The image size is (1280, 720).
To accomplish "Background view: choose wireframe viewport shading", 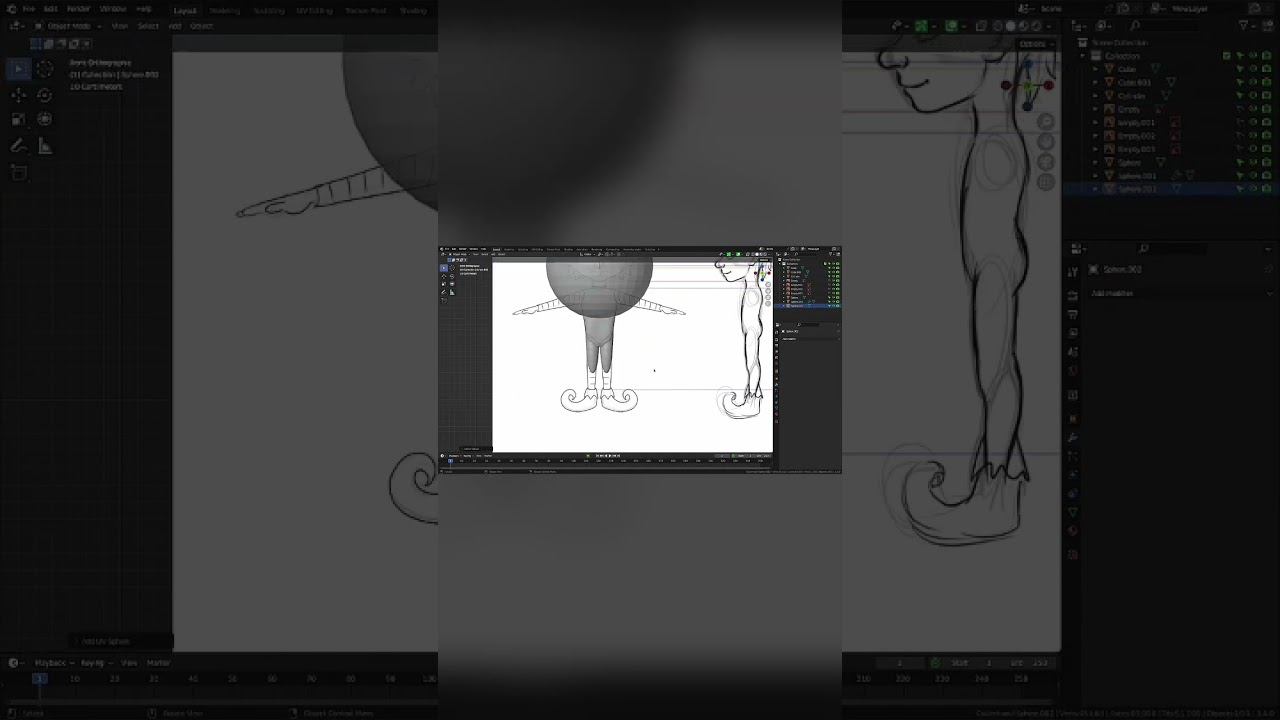I will pyautogui.click(x=997, y=27).
